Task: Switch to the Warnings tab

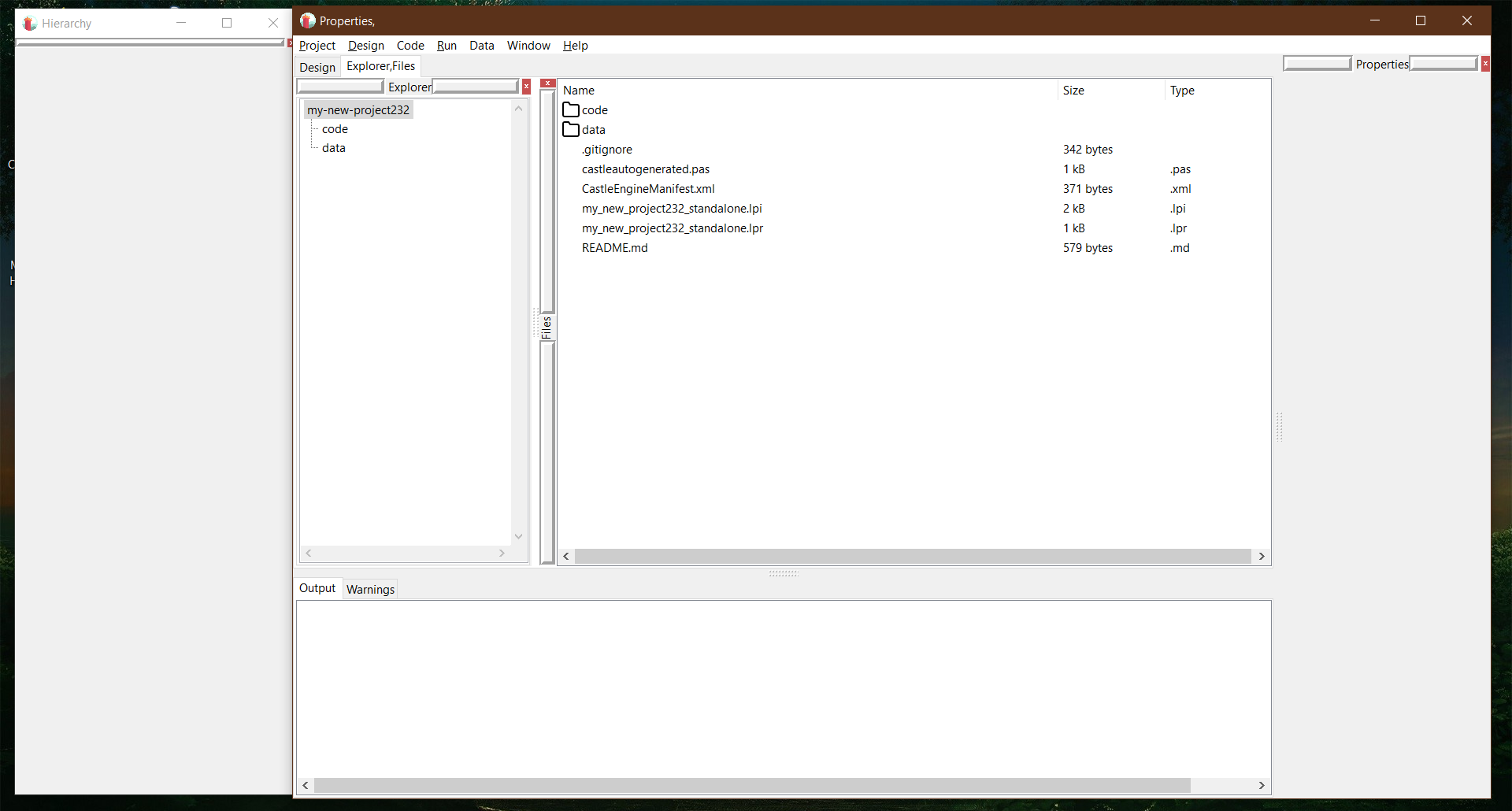Action: tap(369, 589)
